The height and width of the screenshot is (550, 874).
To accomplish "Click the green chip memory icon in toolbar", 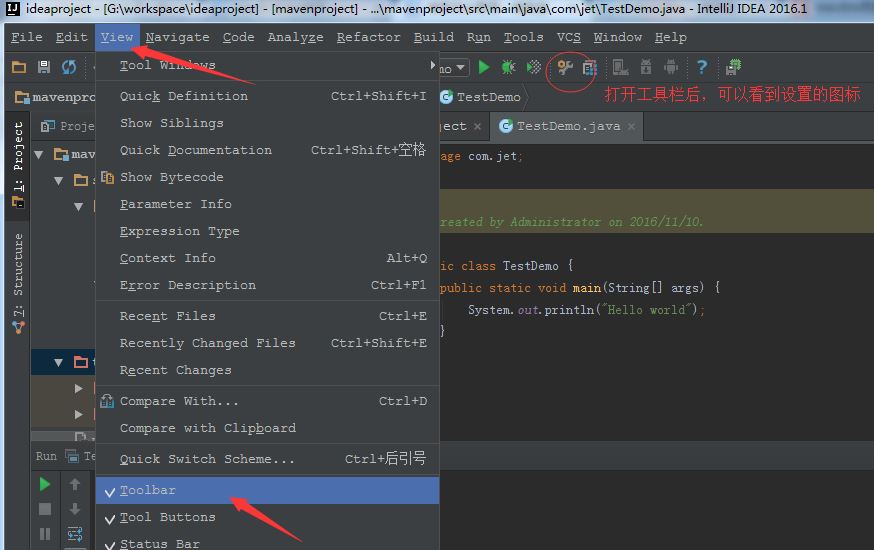I will tap(733, 67).
